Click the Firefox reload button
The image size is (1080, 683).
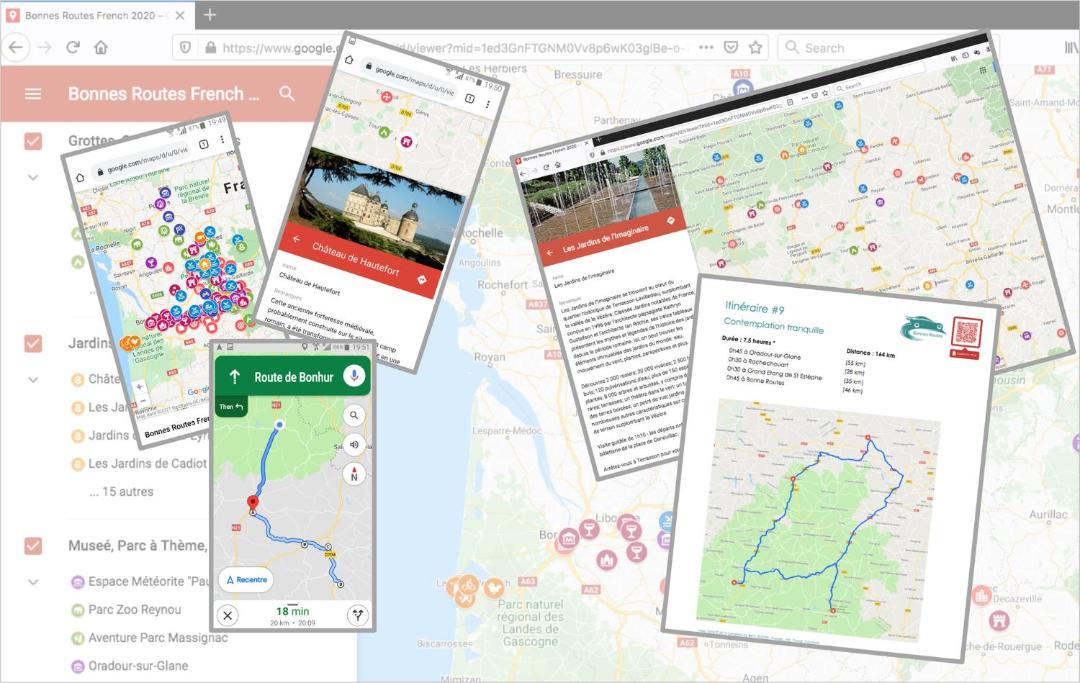73,47
